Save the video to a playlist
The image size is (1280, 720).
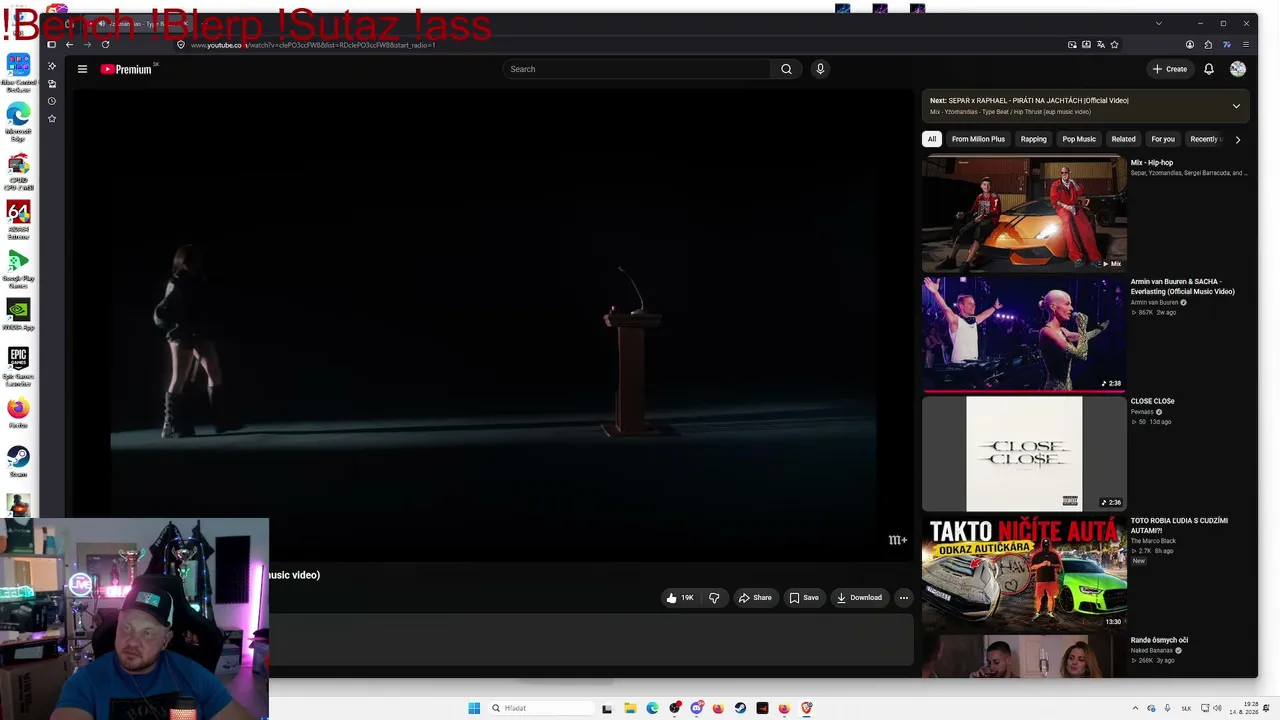[804, 598]
